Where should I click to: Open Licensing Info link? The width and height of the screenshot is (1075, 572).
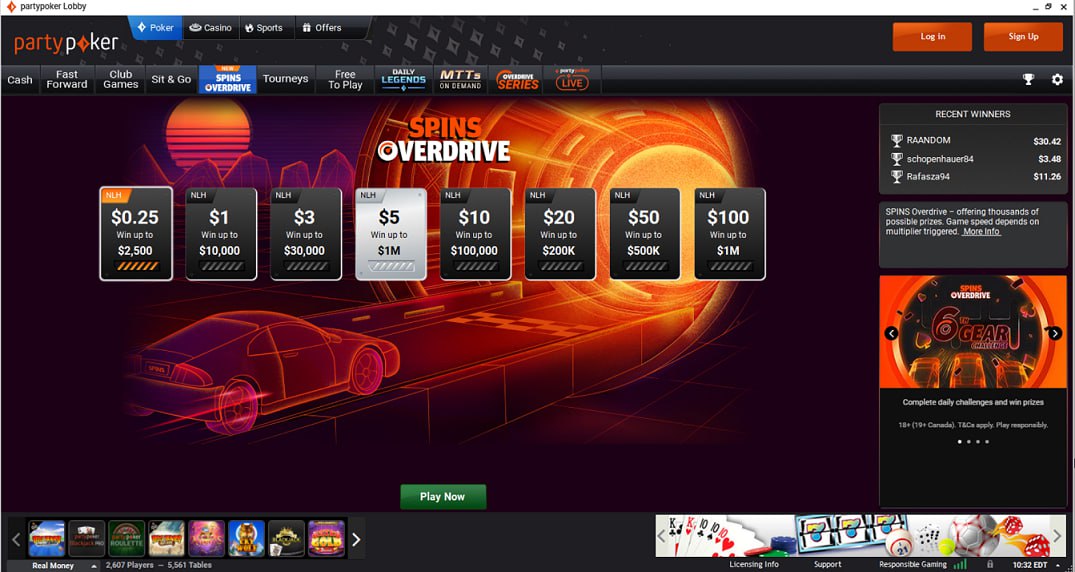[x=753, y=564]
